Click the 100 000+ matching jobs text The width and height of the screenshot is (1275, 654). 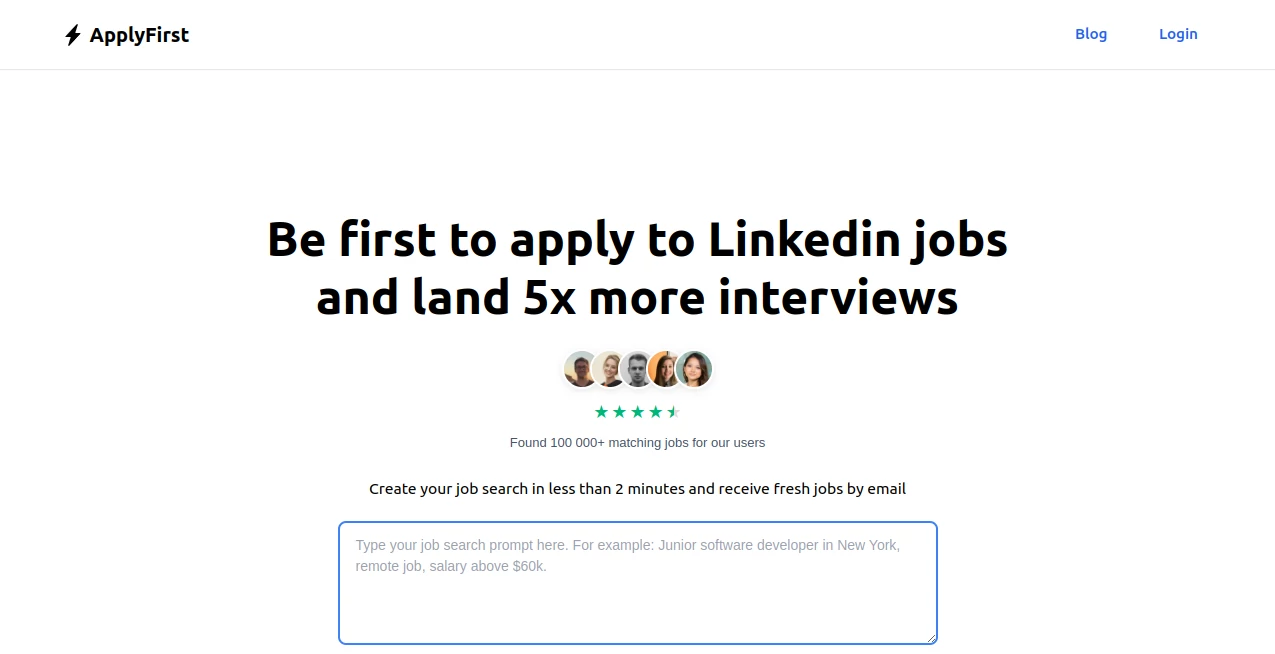[637, 442]
